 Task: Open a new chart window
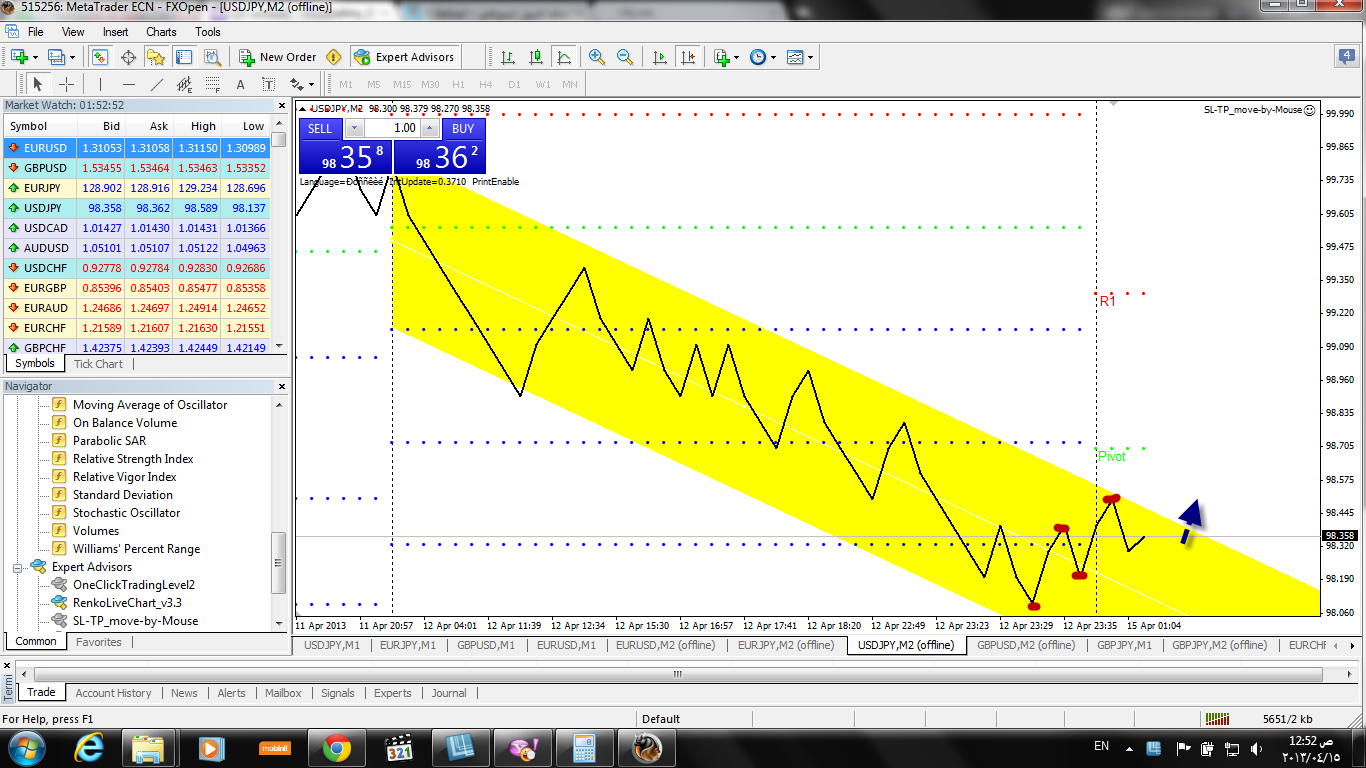point(19,57)
